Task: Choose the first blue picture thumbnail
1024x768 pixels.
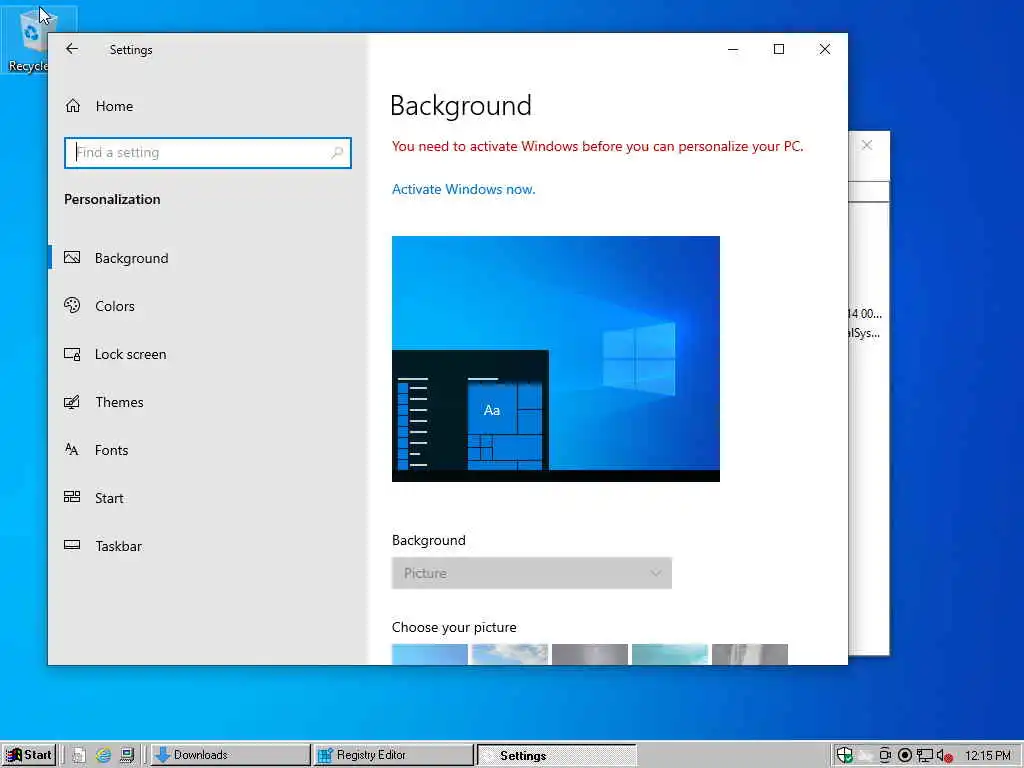Action: 430,654
